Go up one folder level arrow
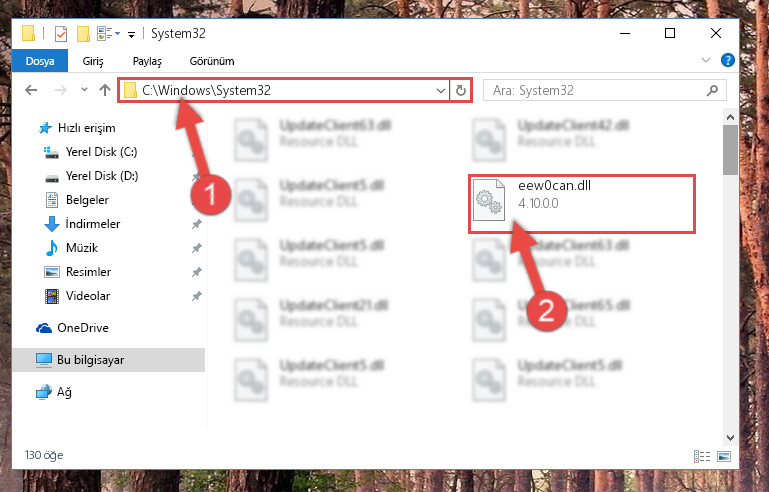The image size is (769, 492). coord(105,90)
